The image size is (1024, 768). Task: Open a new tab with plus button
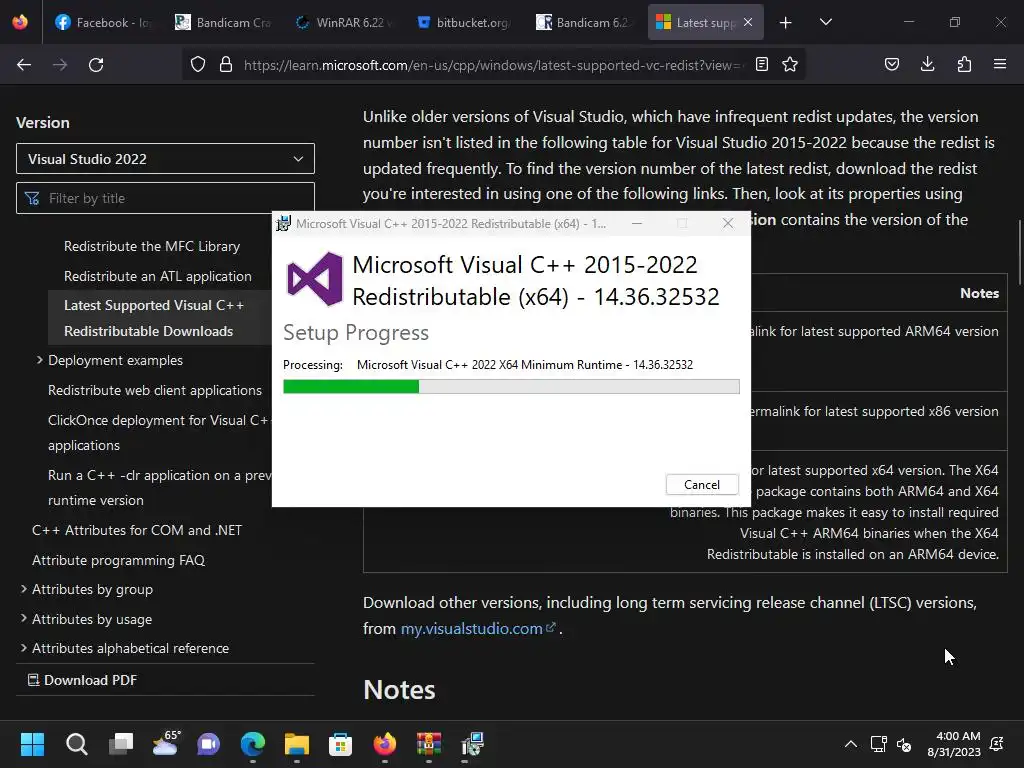786,23
